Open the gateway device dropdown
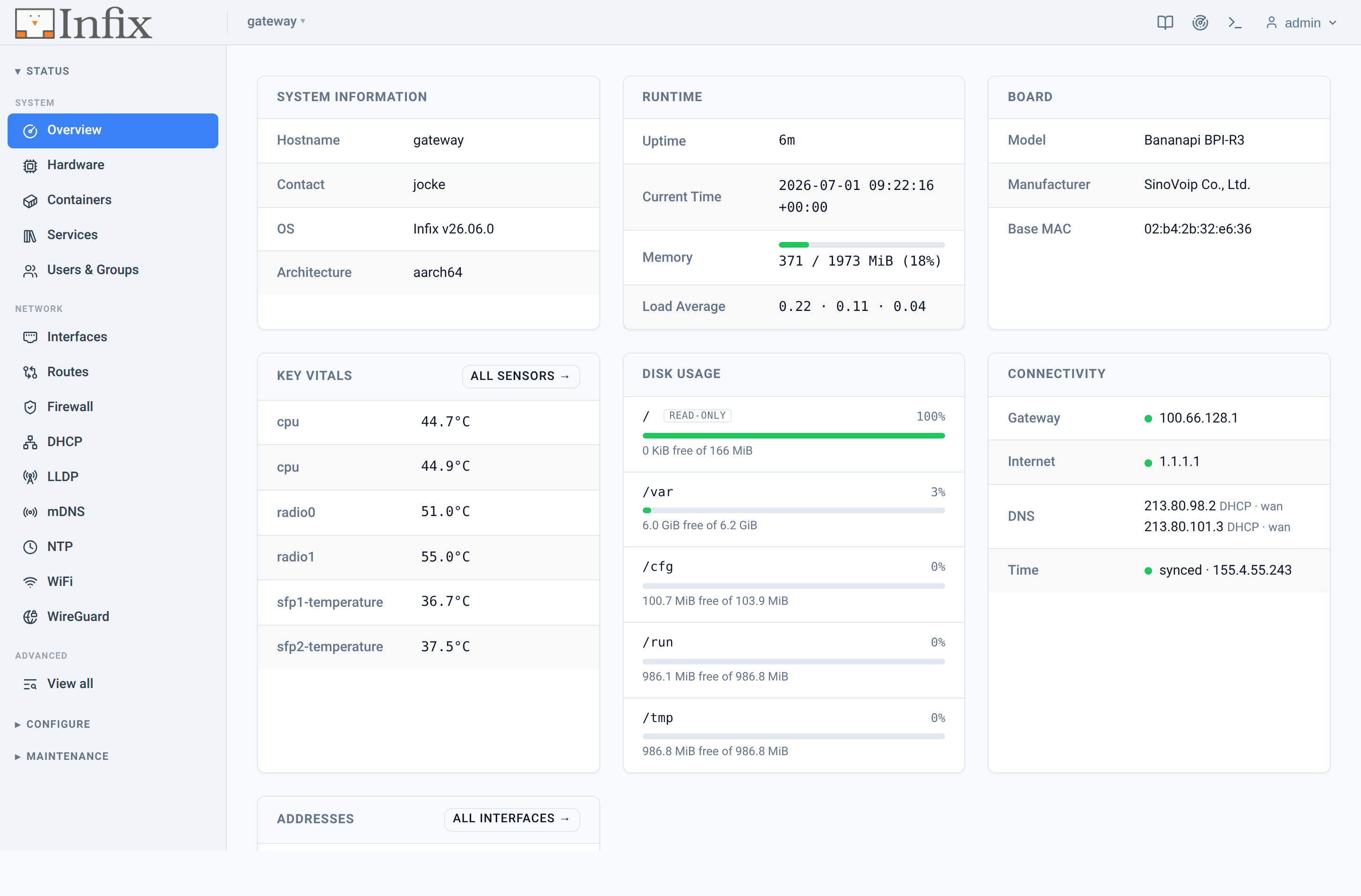The image size is (1361, 896). (276, 22)
